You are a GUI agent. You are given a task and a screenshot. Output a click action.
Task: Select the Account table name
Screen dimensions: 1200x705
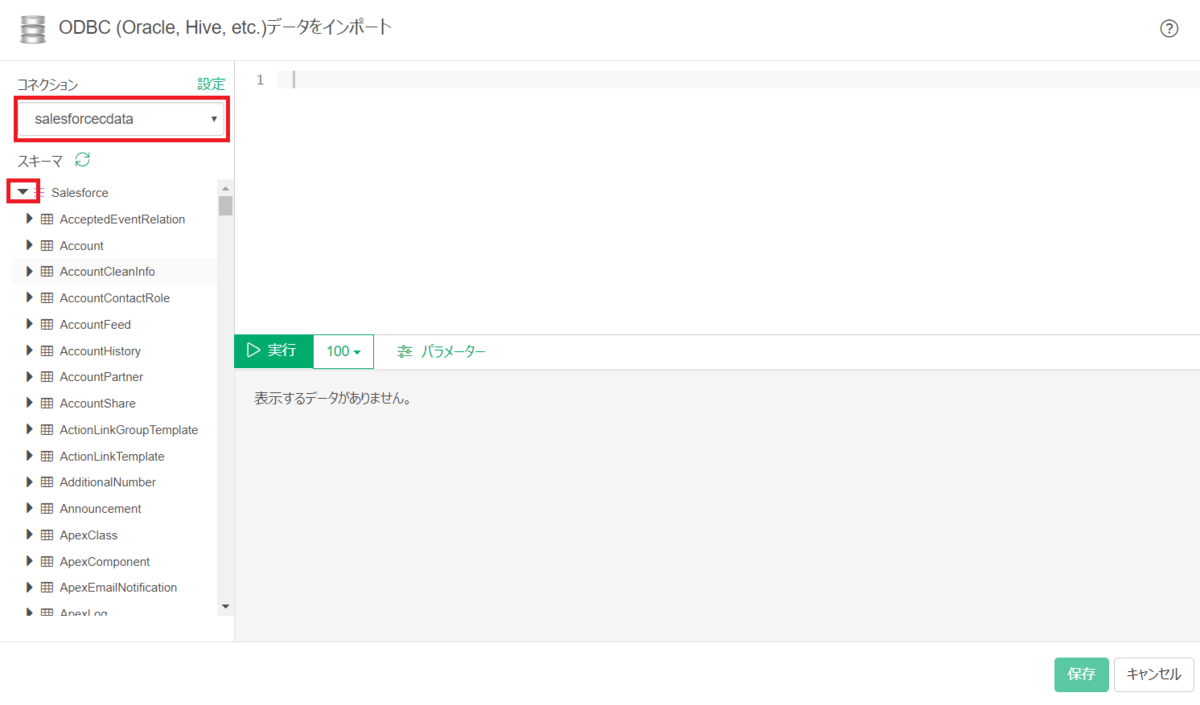82,245
